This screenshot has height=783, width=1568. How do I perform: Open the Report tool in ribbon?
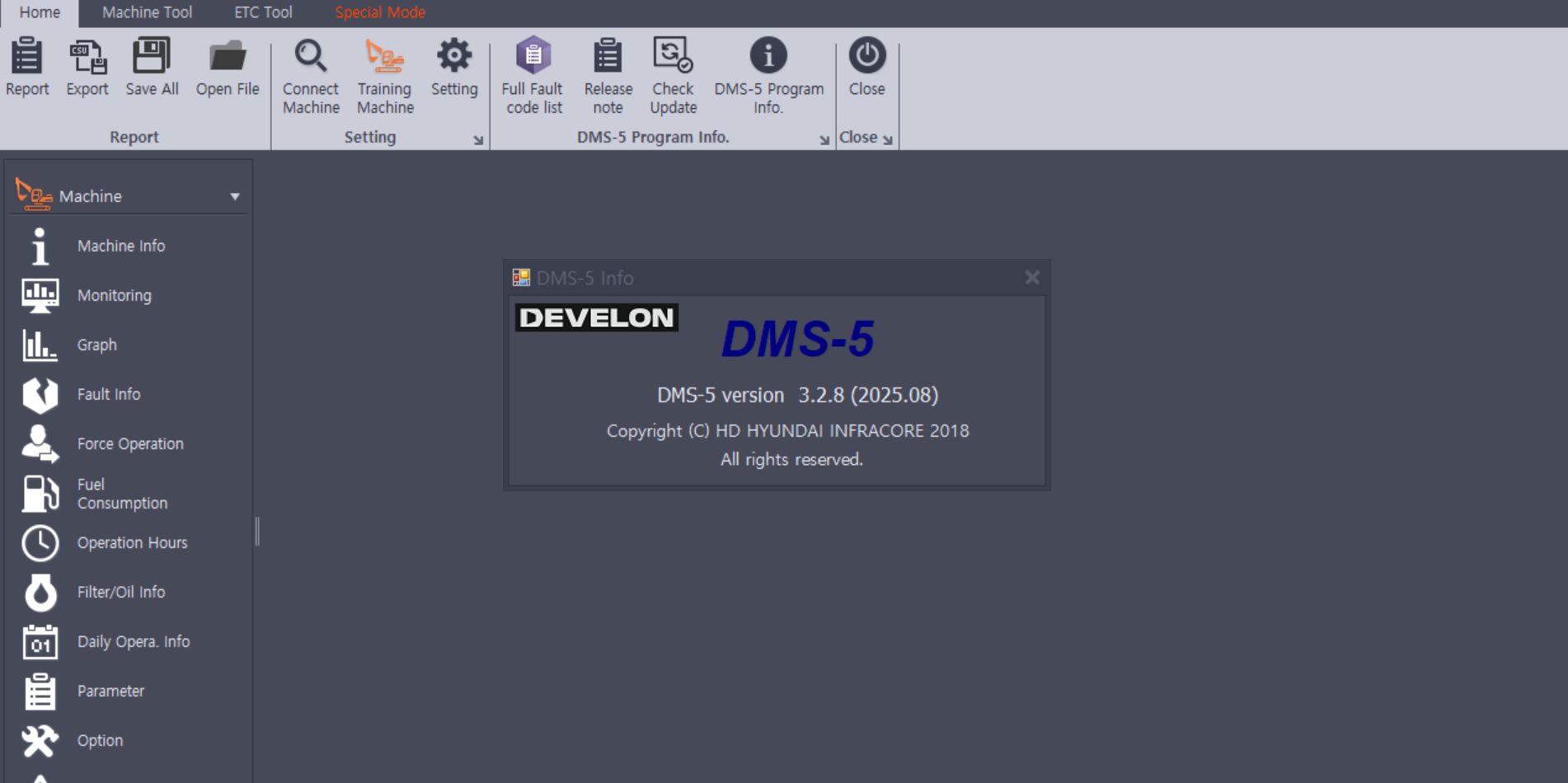(27, 68)
